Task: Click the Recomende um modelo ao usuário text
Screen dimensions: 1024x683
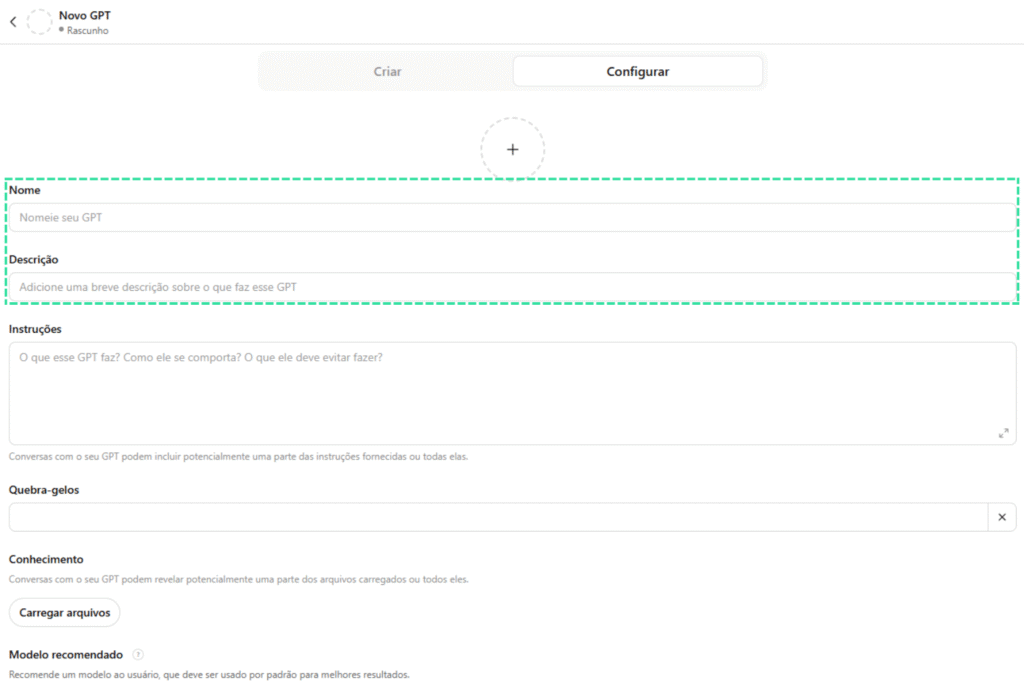Action: [209, 675]
